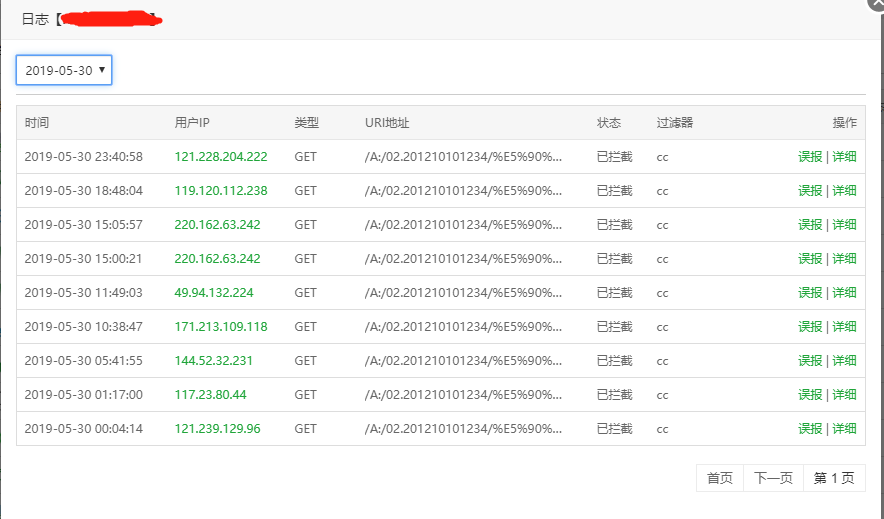
Task: Click IP address 144.52.32.231
Action: tap(214, 360)
